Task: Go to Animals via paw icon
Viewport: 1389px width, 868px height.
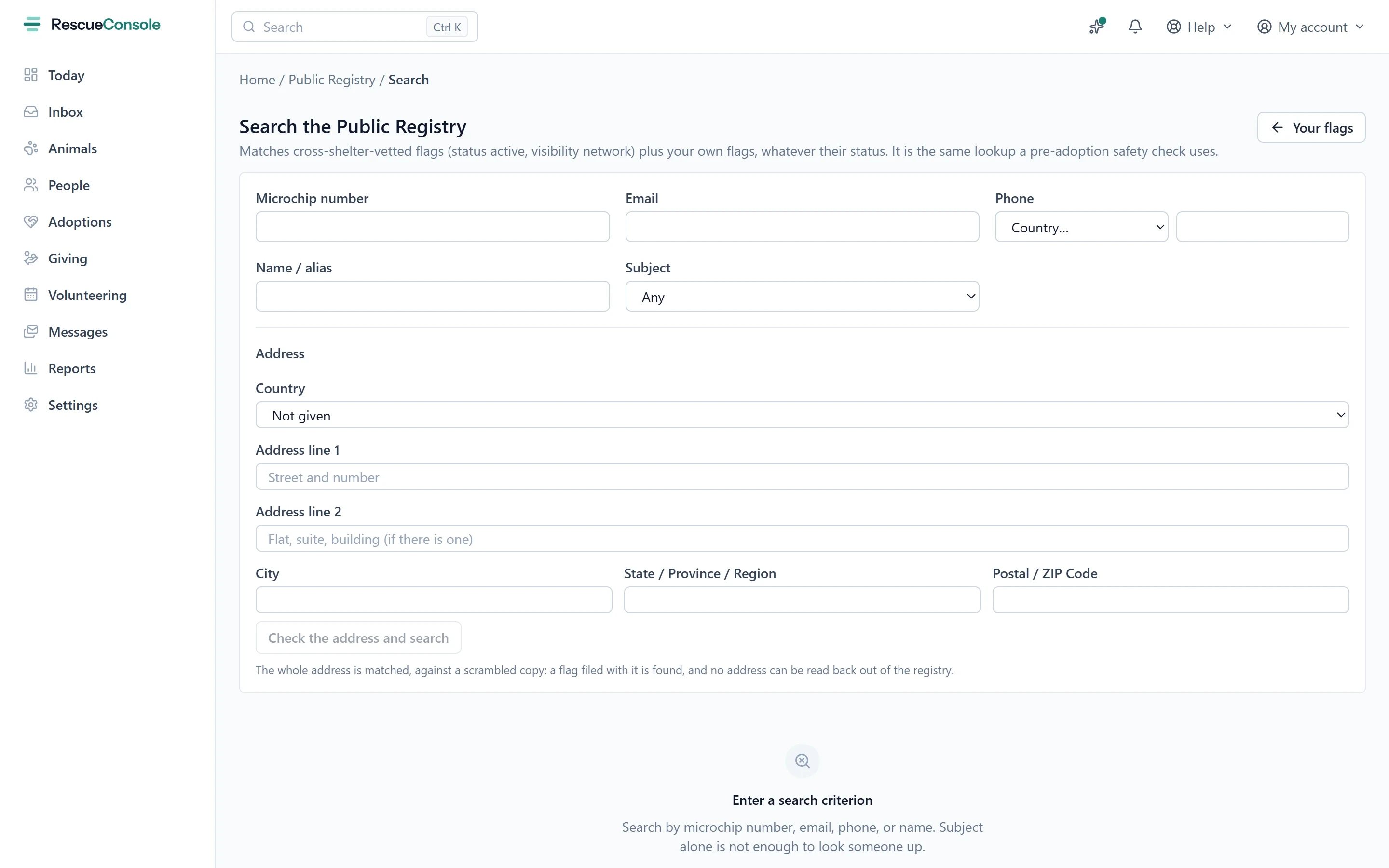Action: click(31, 149)
